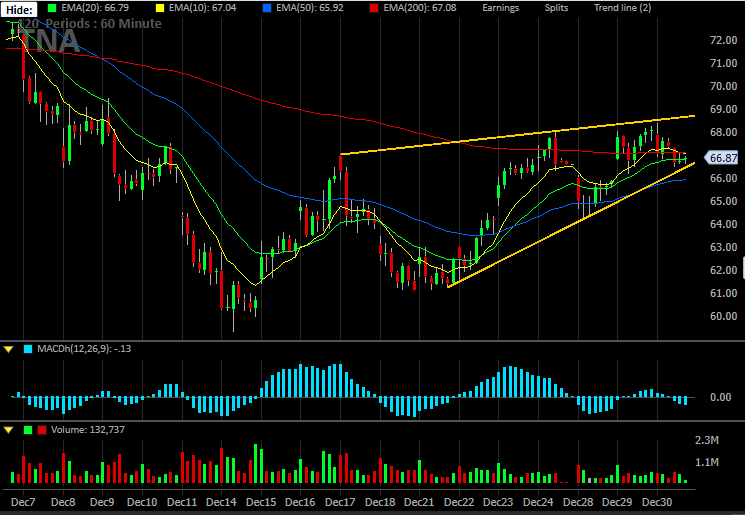Click the Dec22 date label
The height and width of the screenshot is (515, 745).
[459, 502]
